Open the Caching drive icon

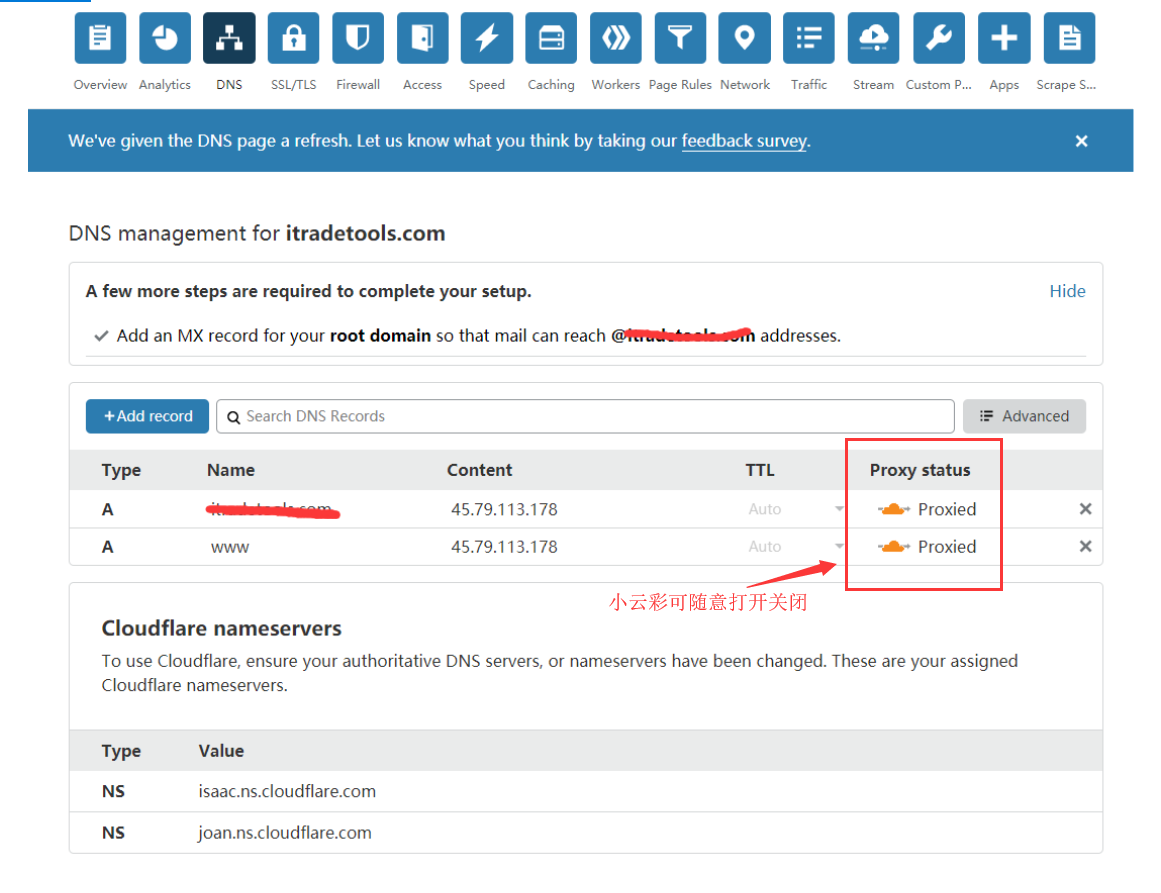point(551,38)
